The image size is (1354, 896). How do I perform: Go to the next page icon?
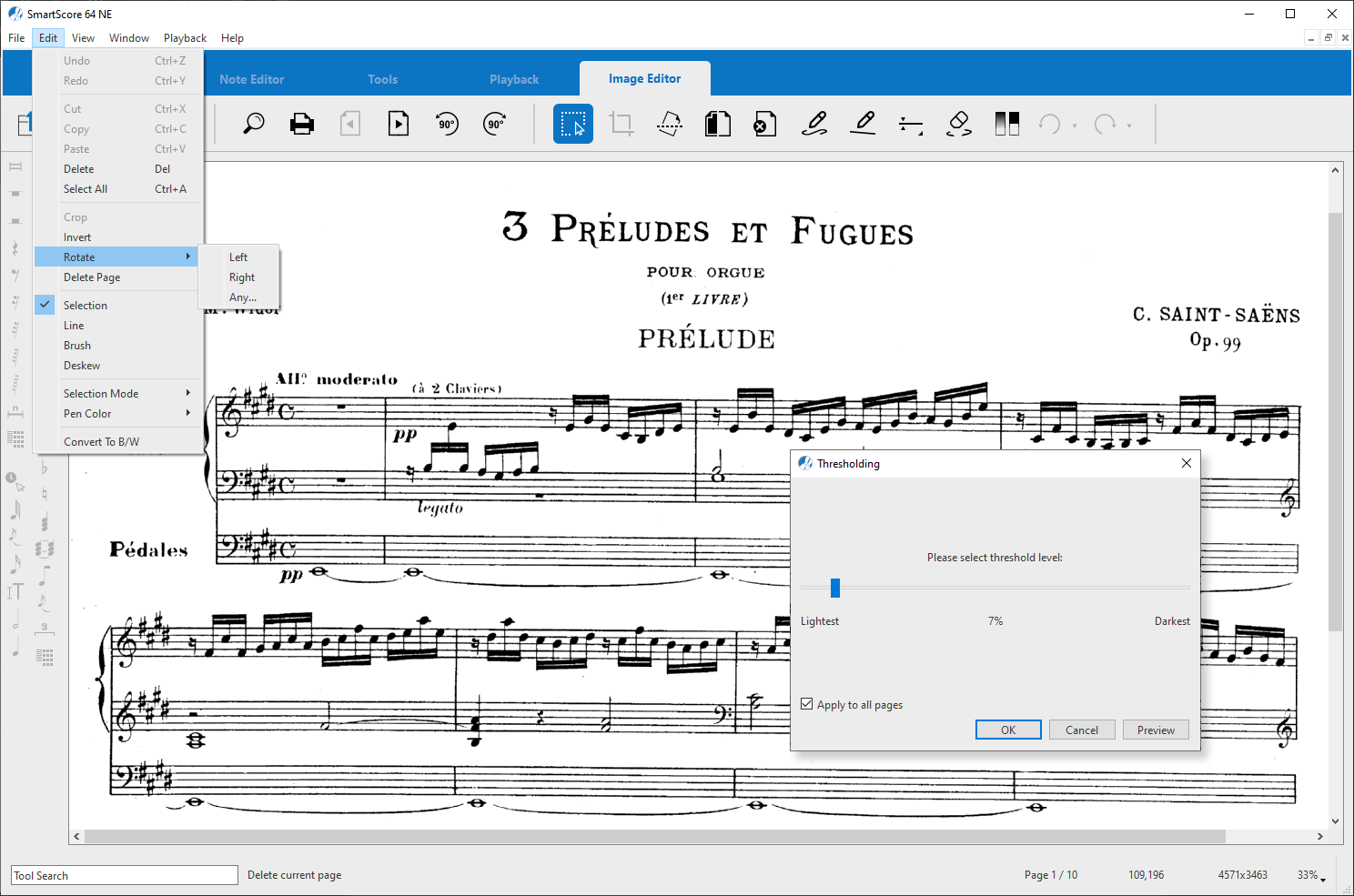399,124
